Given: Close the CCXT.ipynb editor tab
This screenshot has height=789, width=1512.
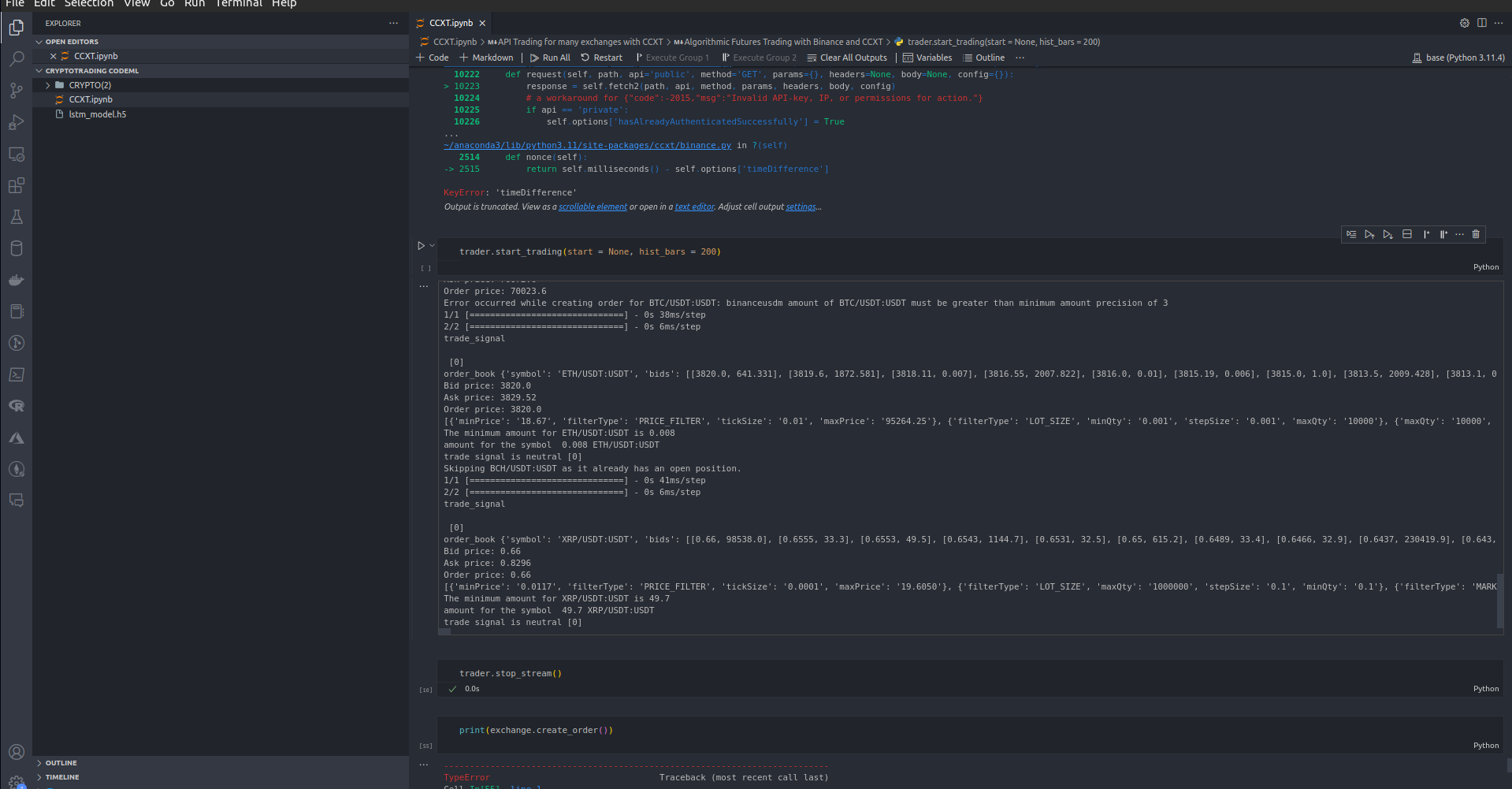Looking at the screenshot, I should 482,24.
